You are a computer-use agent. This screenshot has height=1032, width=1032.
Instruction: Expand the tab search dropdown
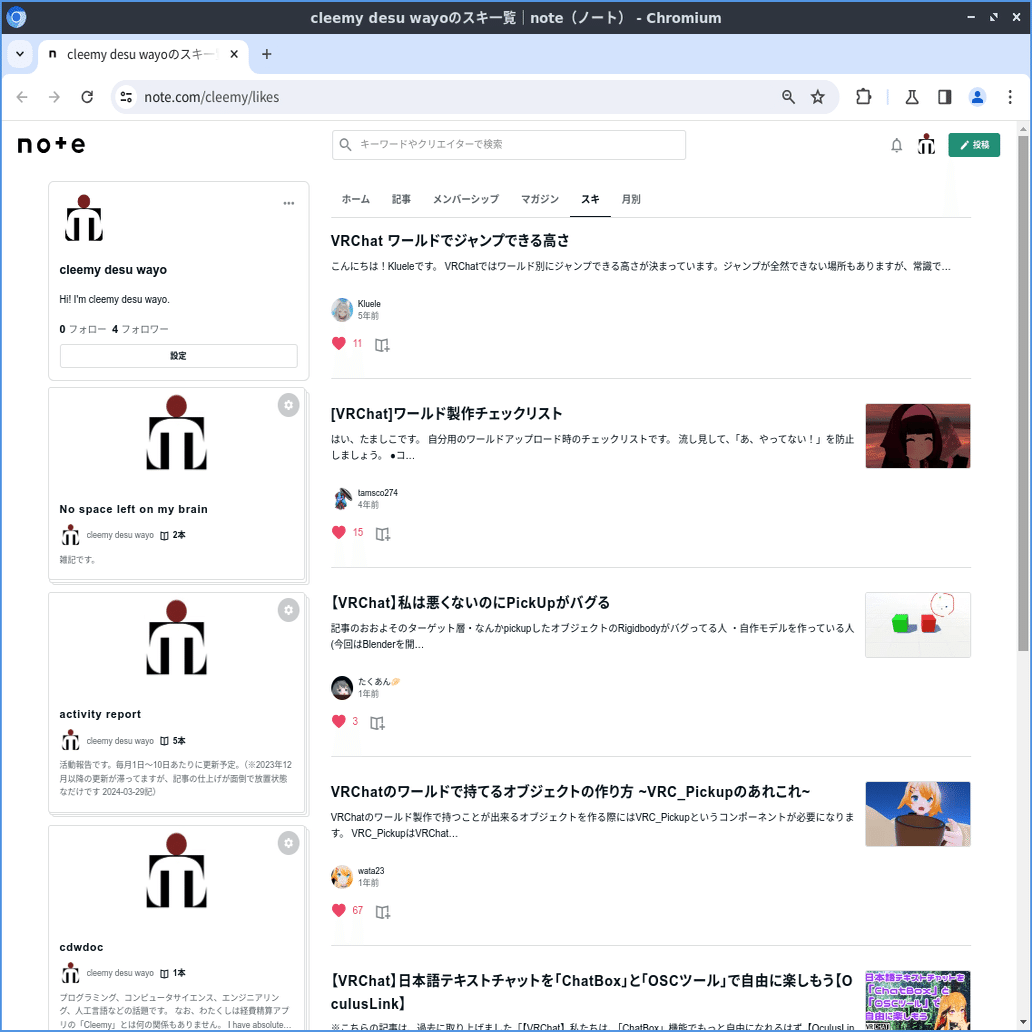pyautogui.click(x=20, y=54)
